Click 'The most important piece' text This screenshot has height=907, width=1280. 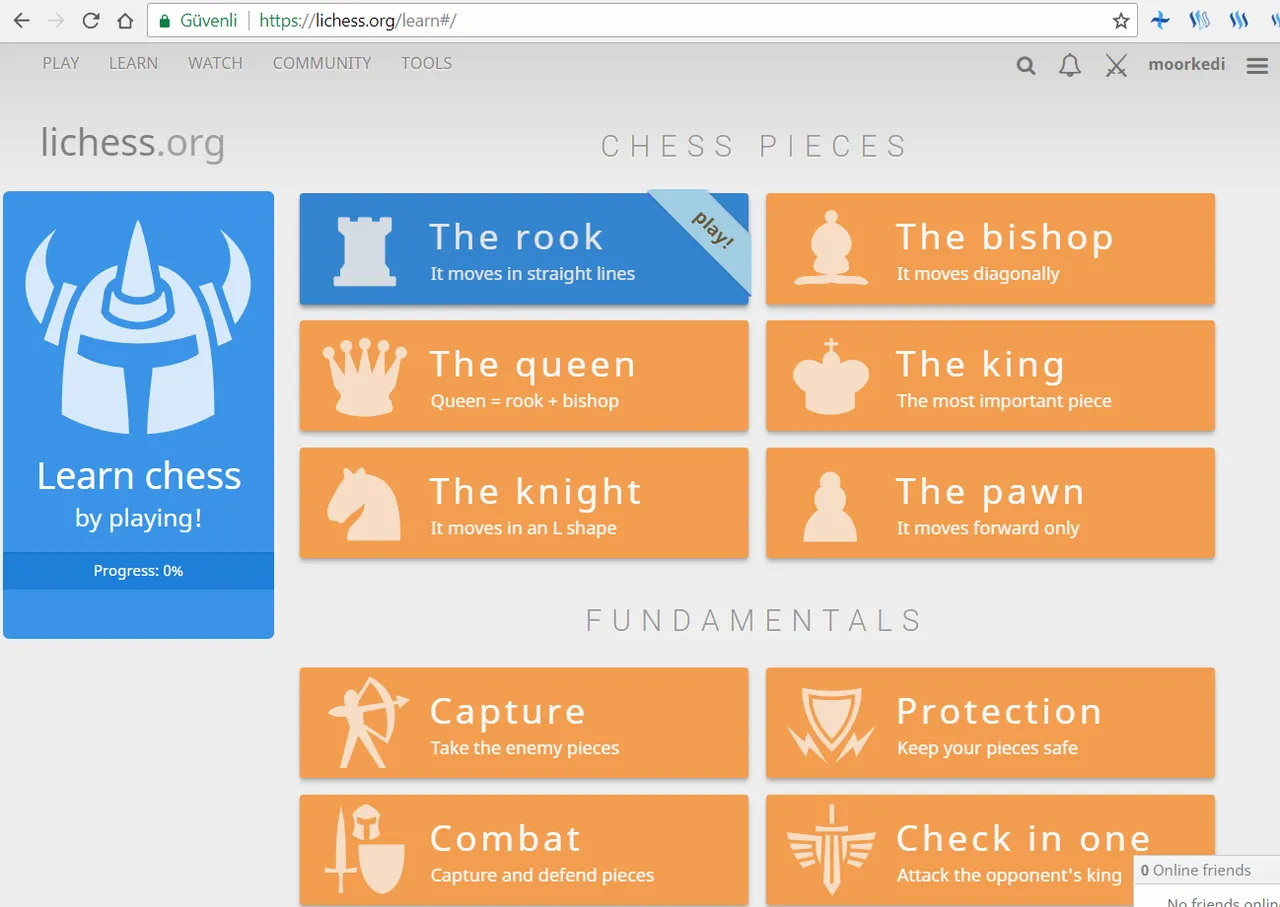click(1004, 401)
